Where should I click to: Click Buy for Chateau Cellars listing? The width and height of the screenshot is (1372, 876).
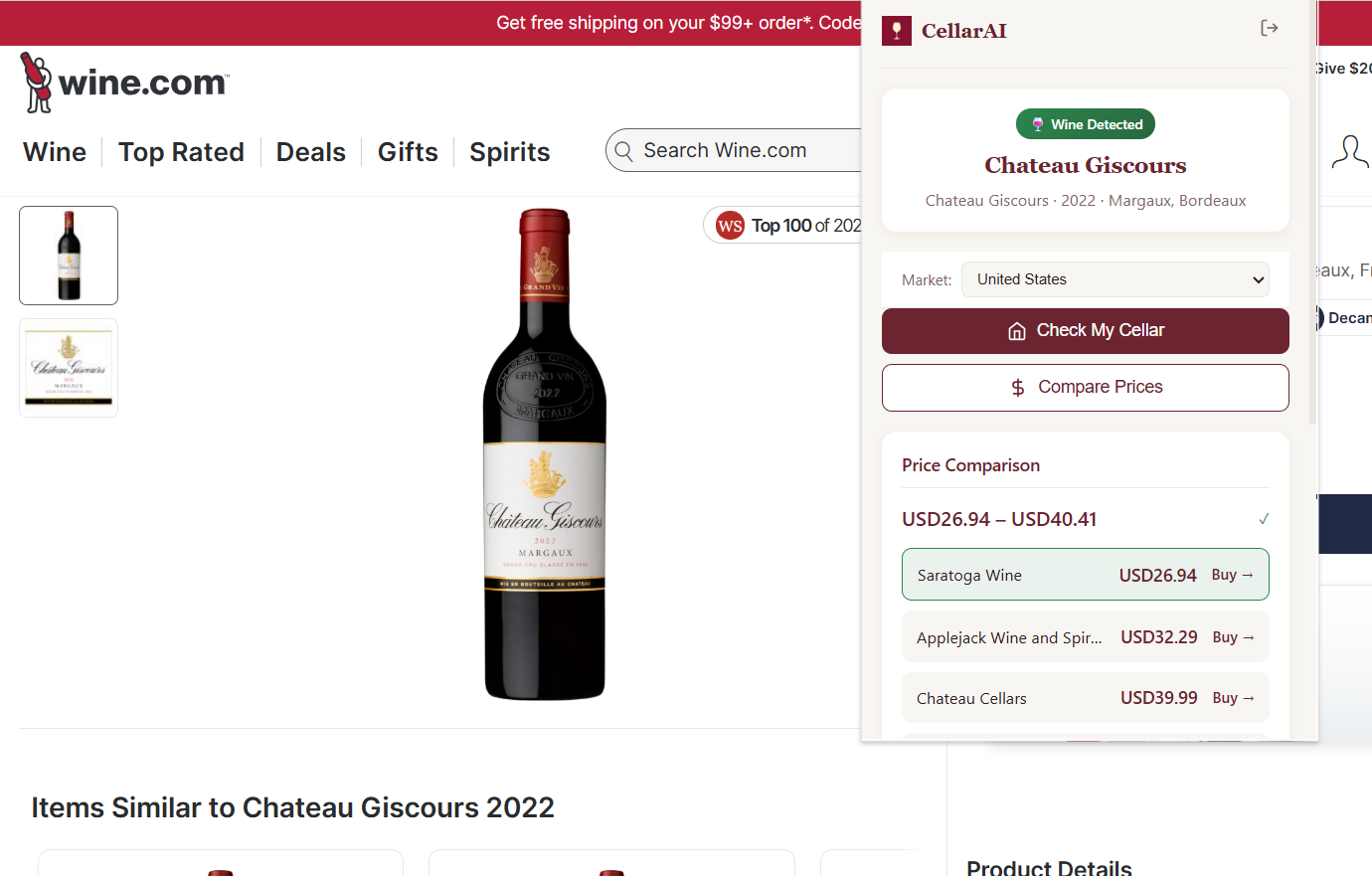[1233, 697]
